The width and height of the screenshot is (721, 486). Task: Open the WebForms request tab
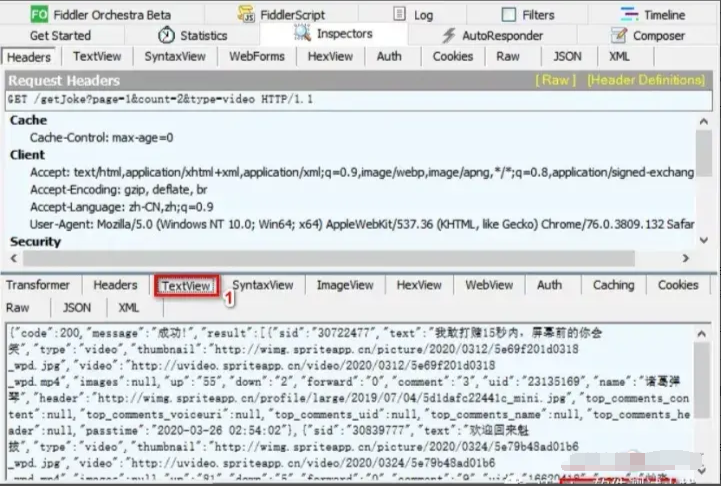pyautogui.click(x=257, y=57)
